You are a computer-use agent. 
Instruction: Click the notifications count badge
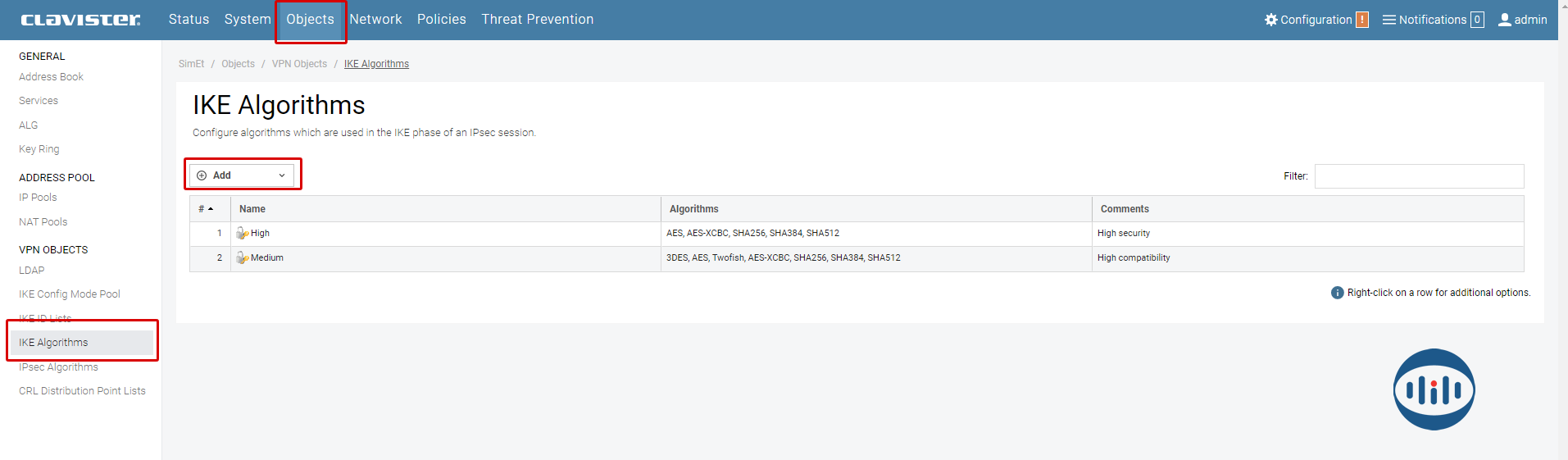1477,20
